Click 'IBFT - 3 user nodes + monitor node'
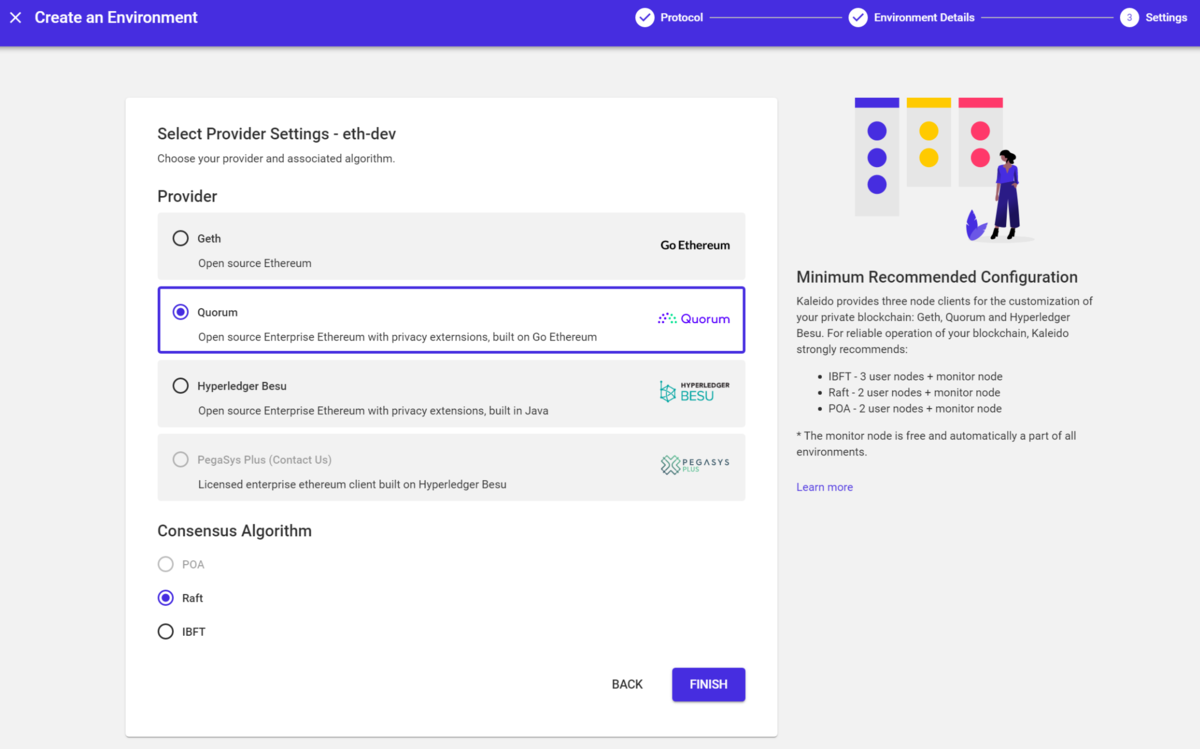 point(915,377)
